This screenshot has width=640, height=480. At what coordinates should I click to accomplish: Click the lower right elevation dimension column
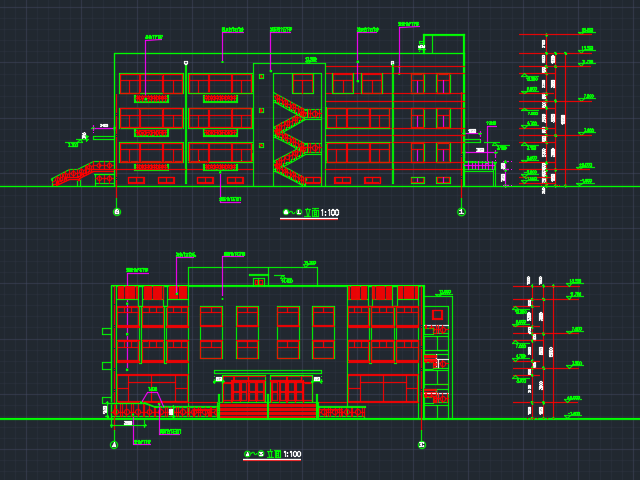pyautogui.click(x=538, y=345)
